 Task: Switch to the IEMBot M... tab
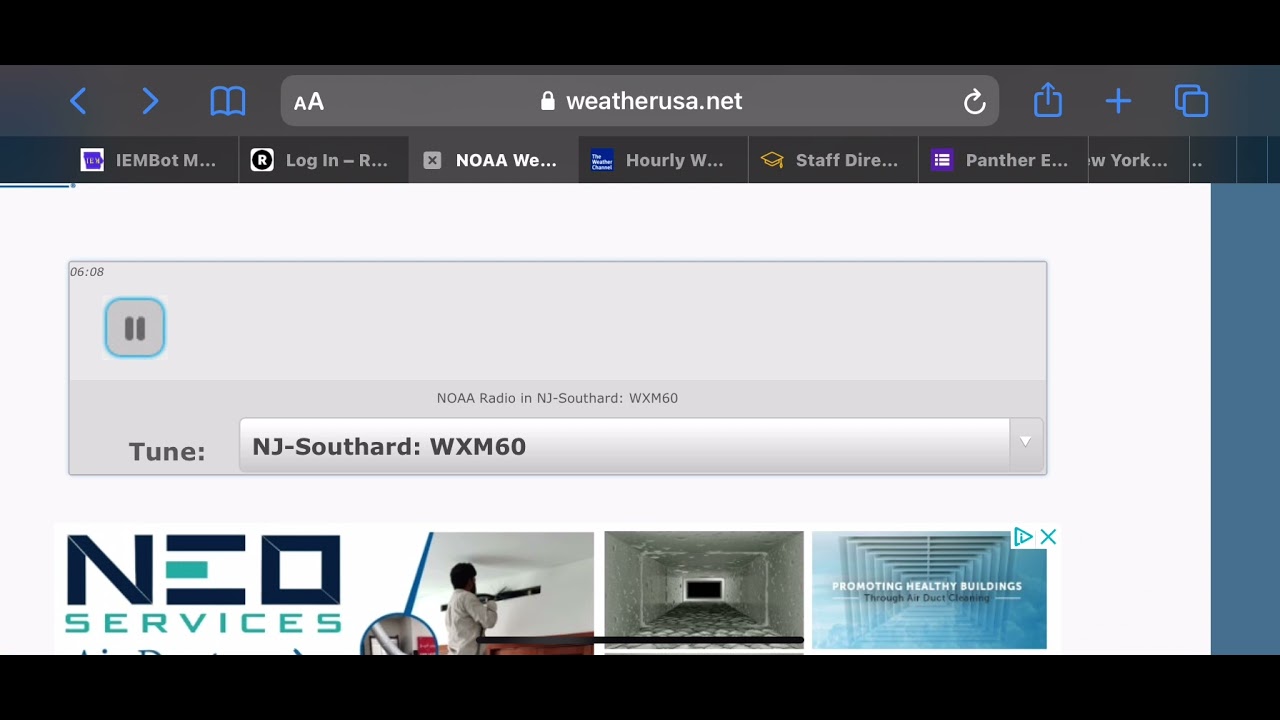pyautogui.click(x=154, y=160)
